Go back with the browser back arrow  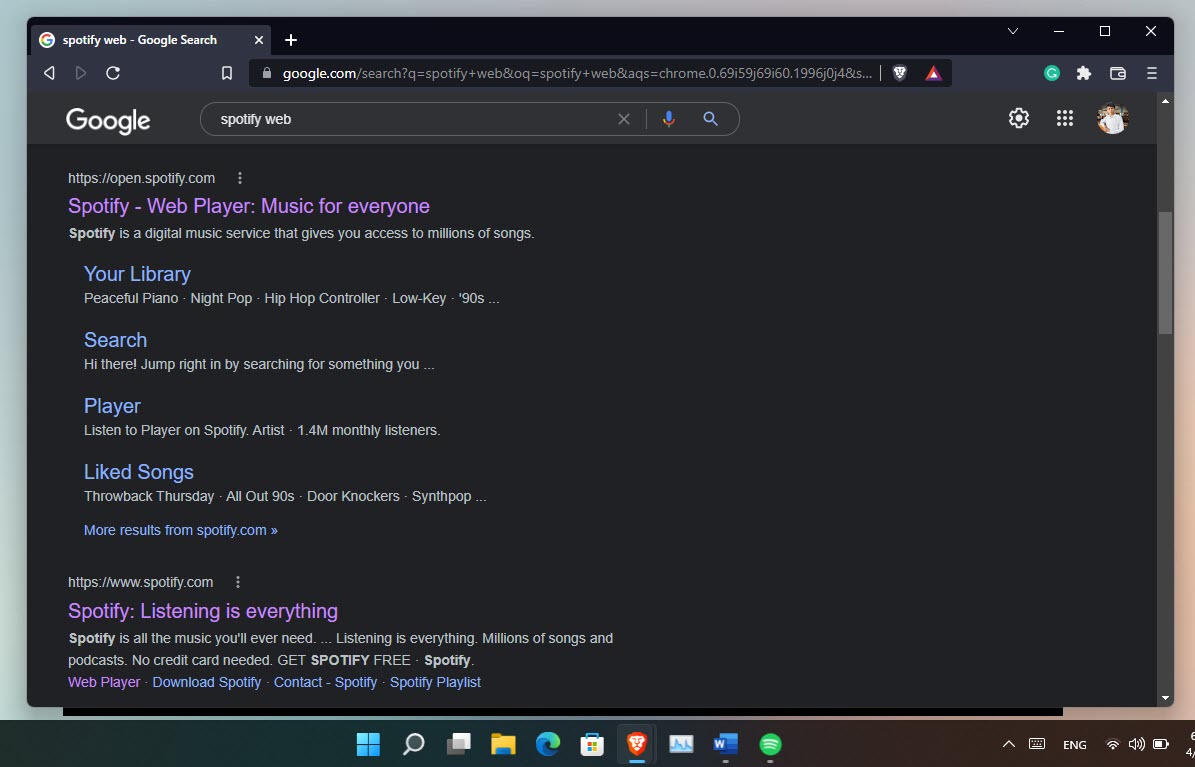[x=50, y=73]
